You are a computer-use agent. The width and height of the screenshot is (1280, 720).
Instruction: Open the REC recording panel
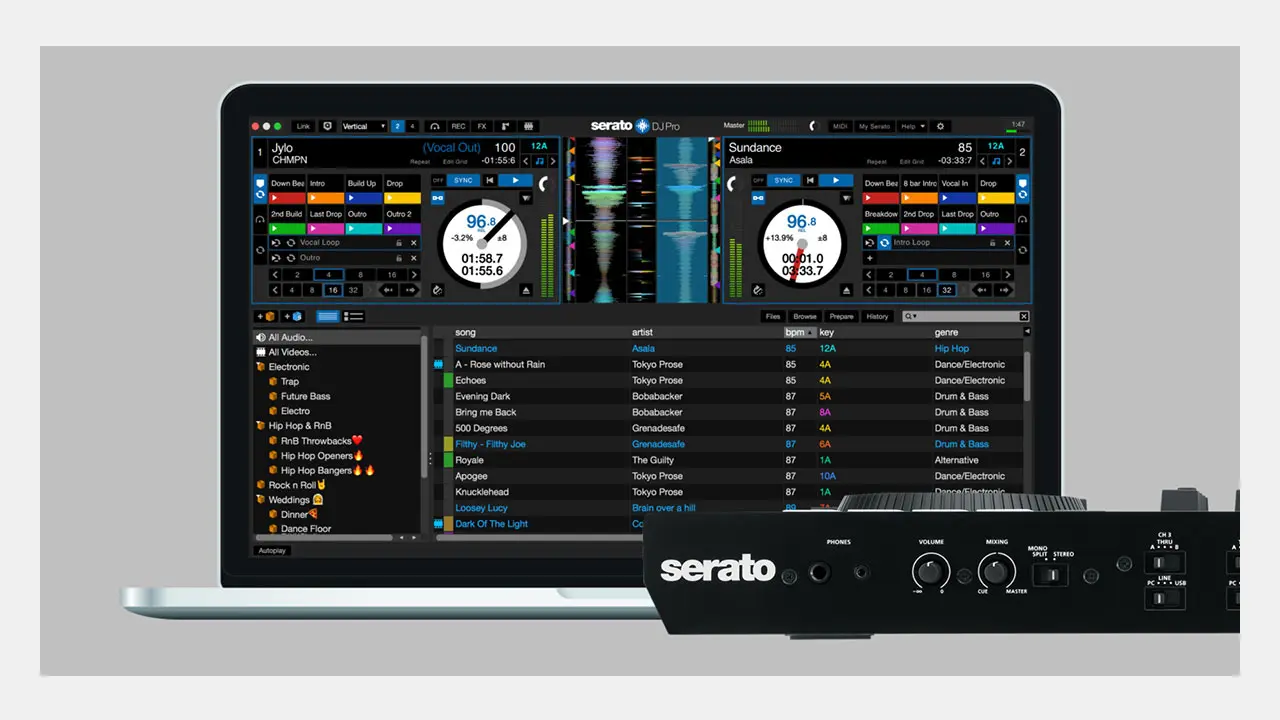[459, 126]
